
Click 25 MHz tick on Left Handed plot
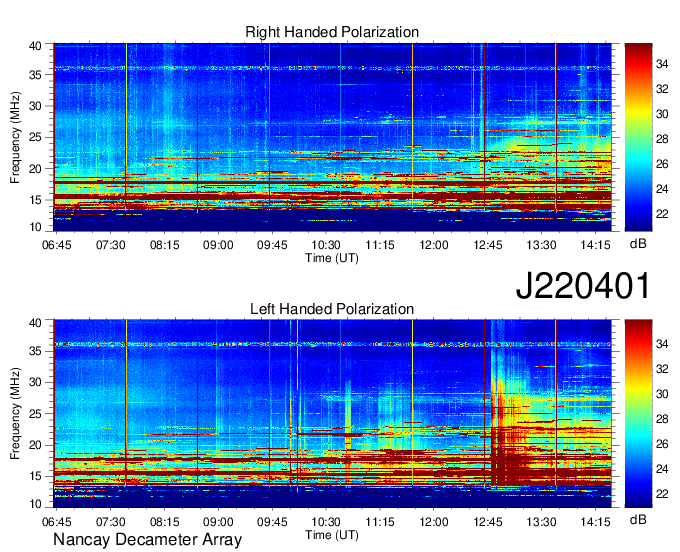(35, 414)
